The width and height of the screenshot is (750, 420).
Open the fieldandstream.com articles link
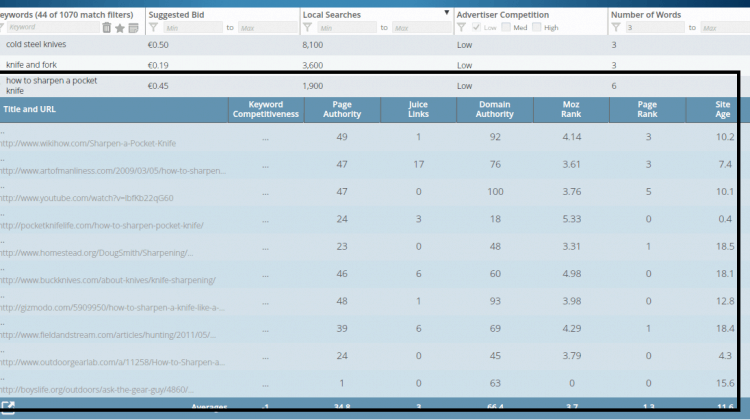pyautogui.click(x=108, y=334)
